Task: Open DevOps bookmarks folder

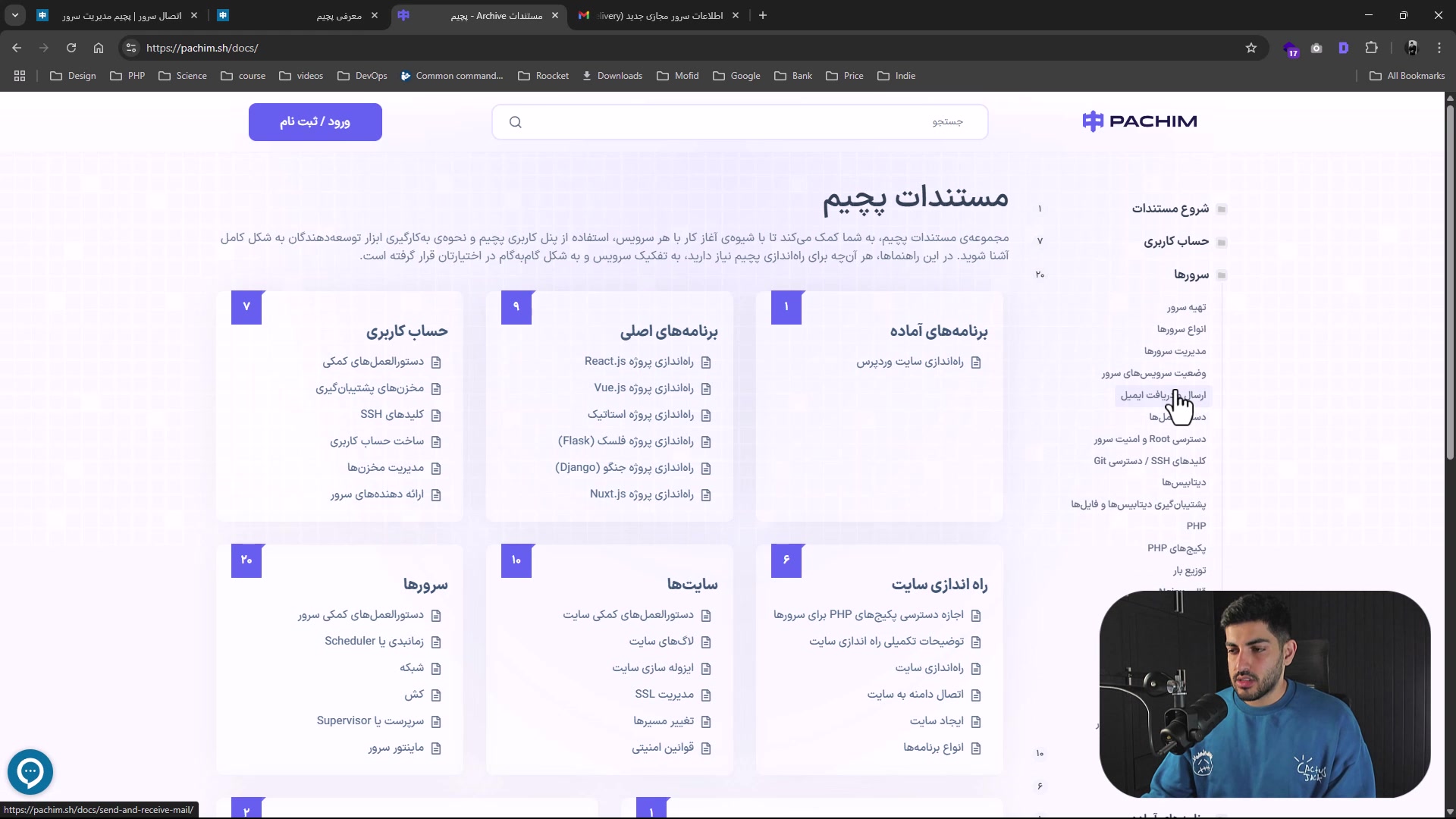Action: click(x=362, y=76)
